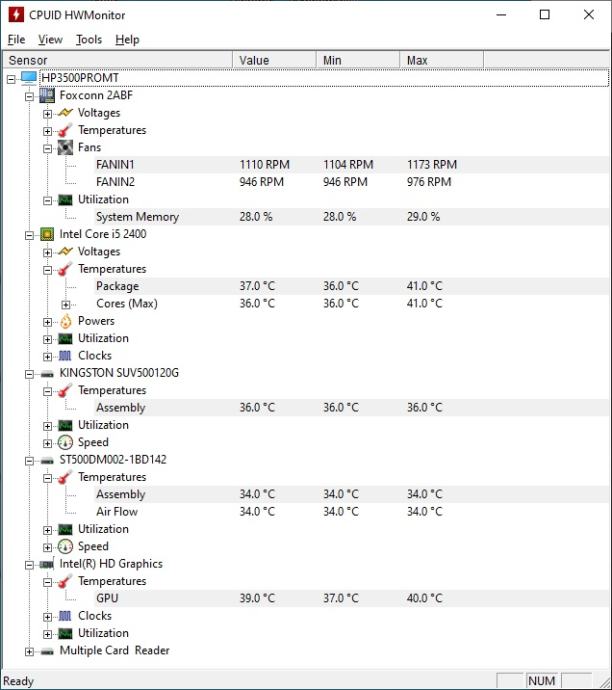Select the FANIN2 row

[x=352, y=182]
